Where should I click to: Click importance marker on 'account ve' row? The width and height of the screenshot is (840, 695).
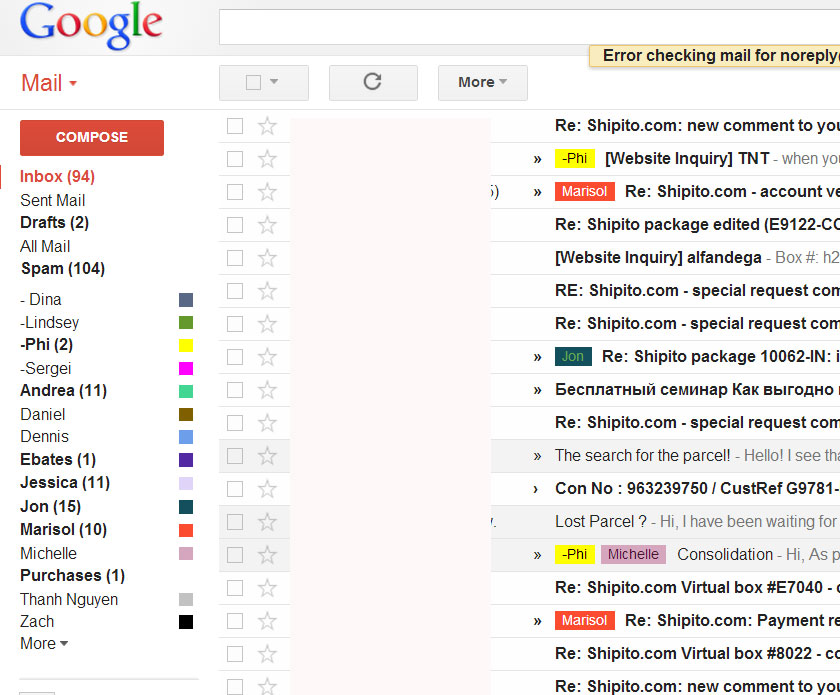pyautogui.click(x=537, y=192)
